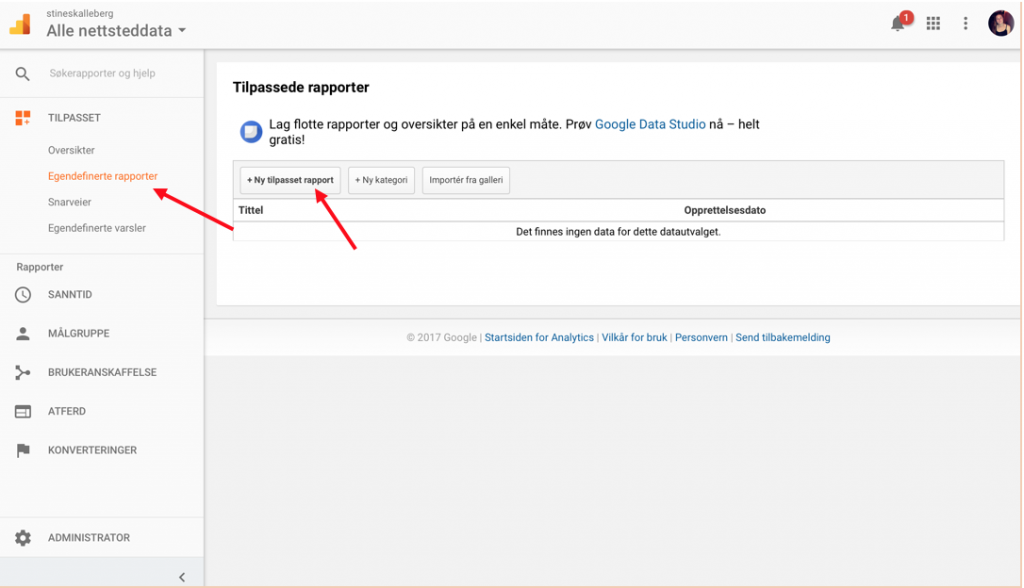Click the Tilpasset dashboard icon
1024x588 pixels.
23,118
